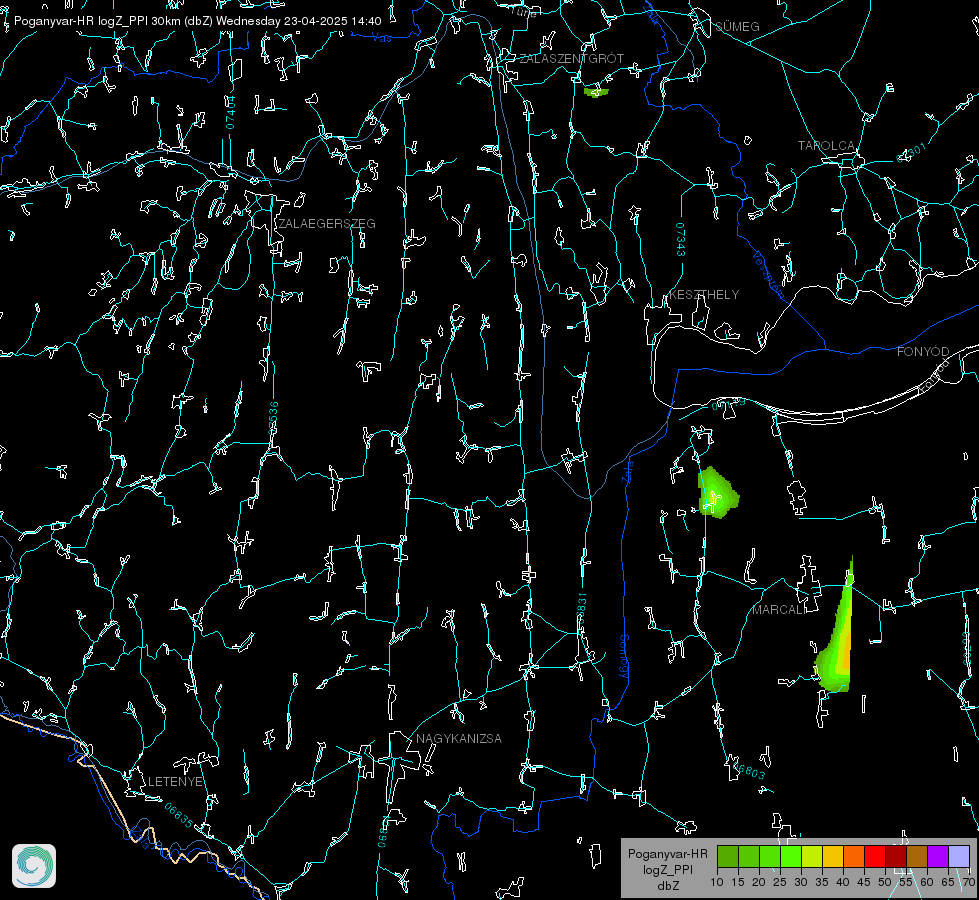The height and width of the screenshot is (900, 979).
Task: Select the 55–60 dBZ brown legend swatch
Action: (x=917, y=856)
